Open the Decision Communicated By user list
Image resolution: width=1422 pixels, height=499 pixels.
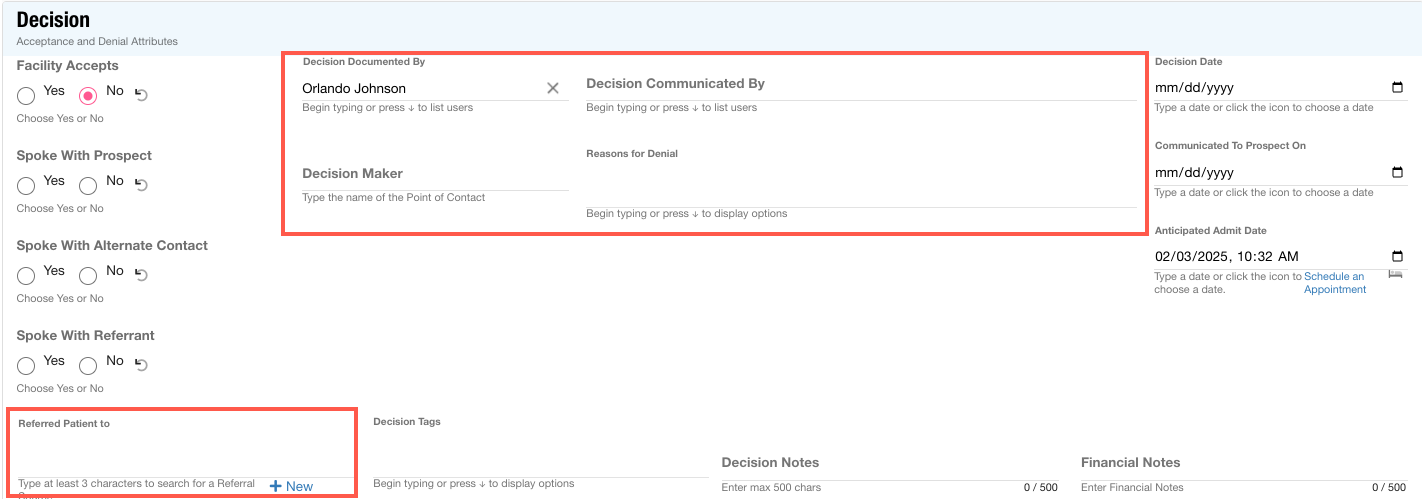(x=860, y=85)
